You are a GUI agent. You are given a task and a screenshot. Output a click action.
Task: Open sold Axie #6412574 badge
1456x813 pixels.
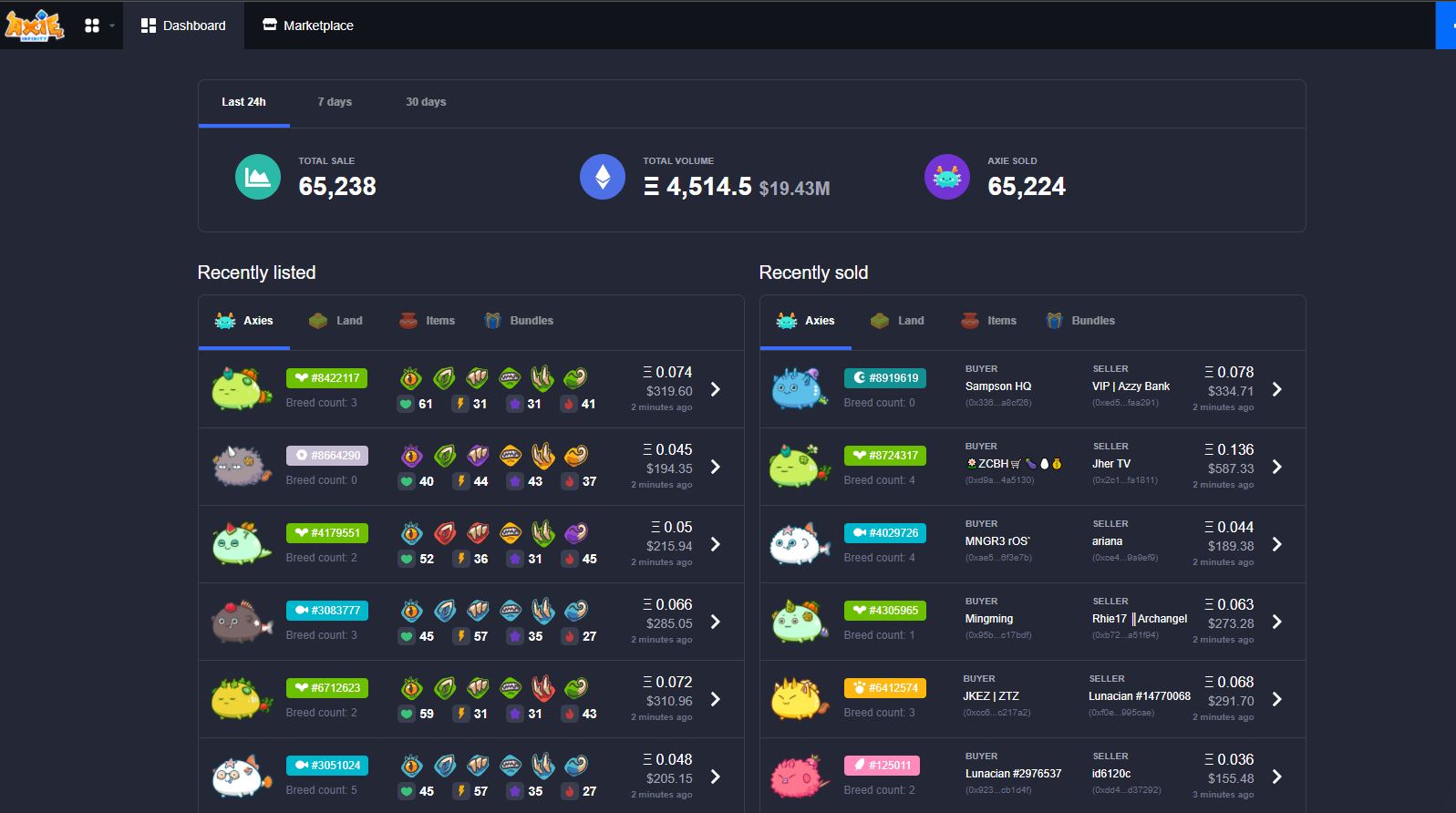884,688
